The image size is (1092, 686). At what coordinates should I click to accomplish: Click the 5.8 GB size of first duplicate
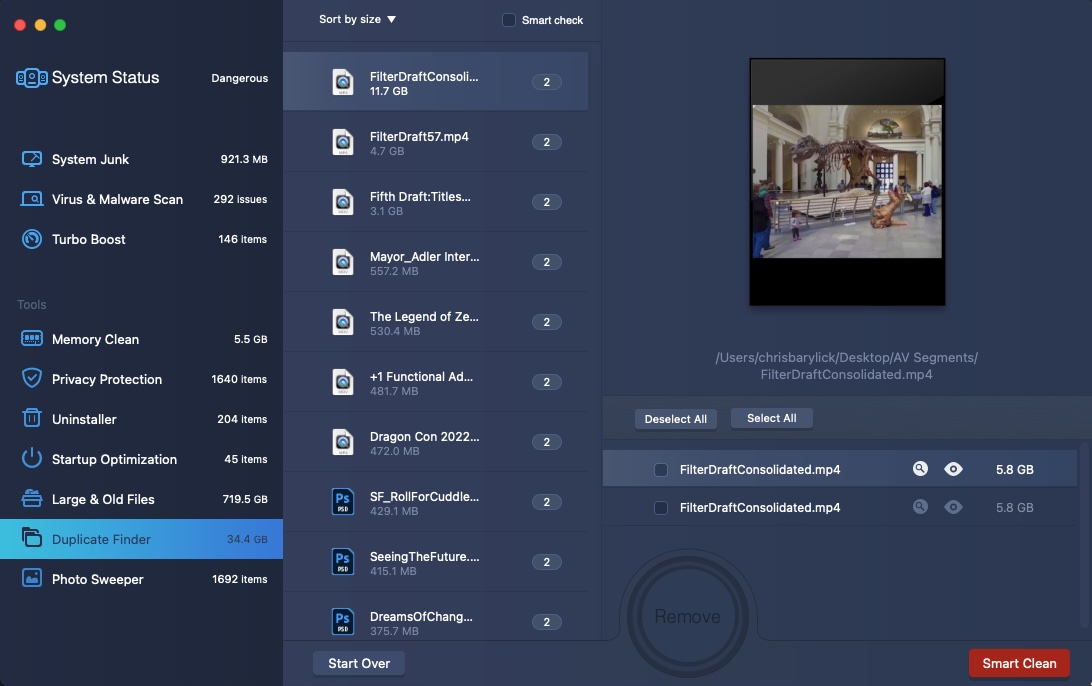pos(1014,469)
